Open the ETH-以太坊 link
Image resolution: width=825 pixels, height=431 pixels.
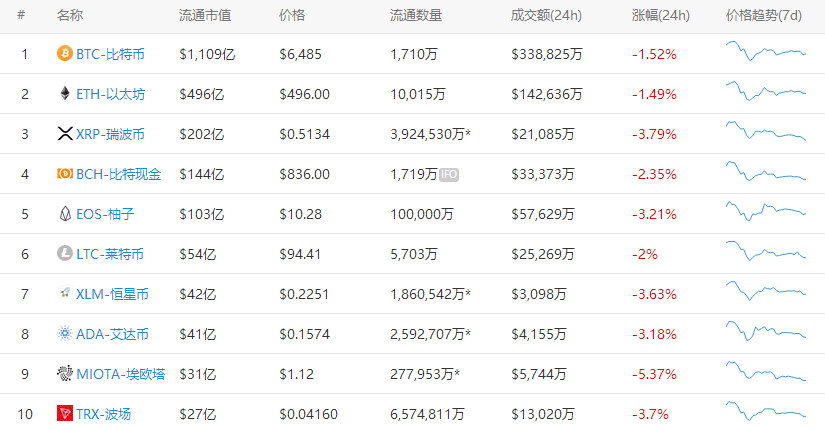pyautogui.click(x=110, y=94)
